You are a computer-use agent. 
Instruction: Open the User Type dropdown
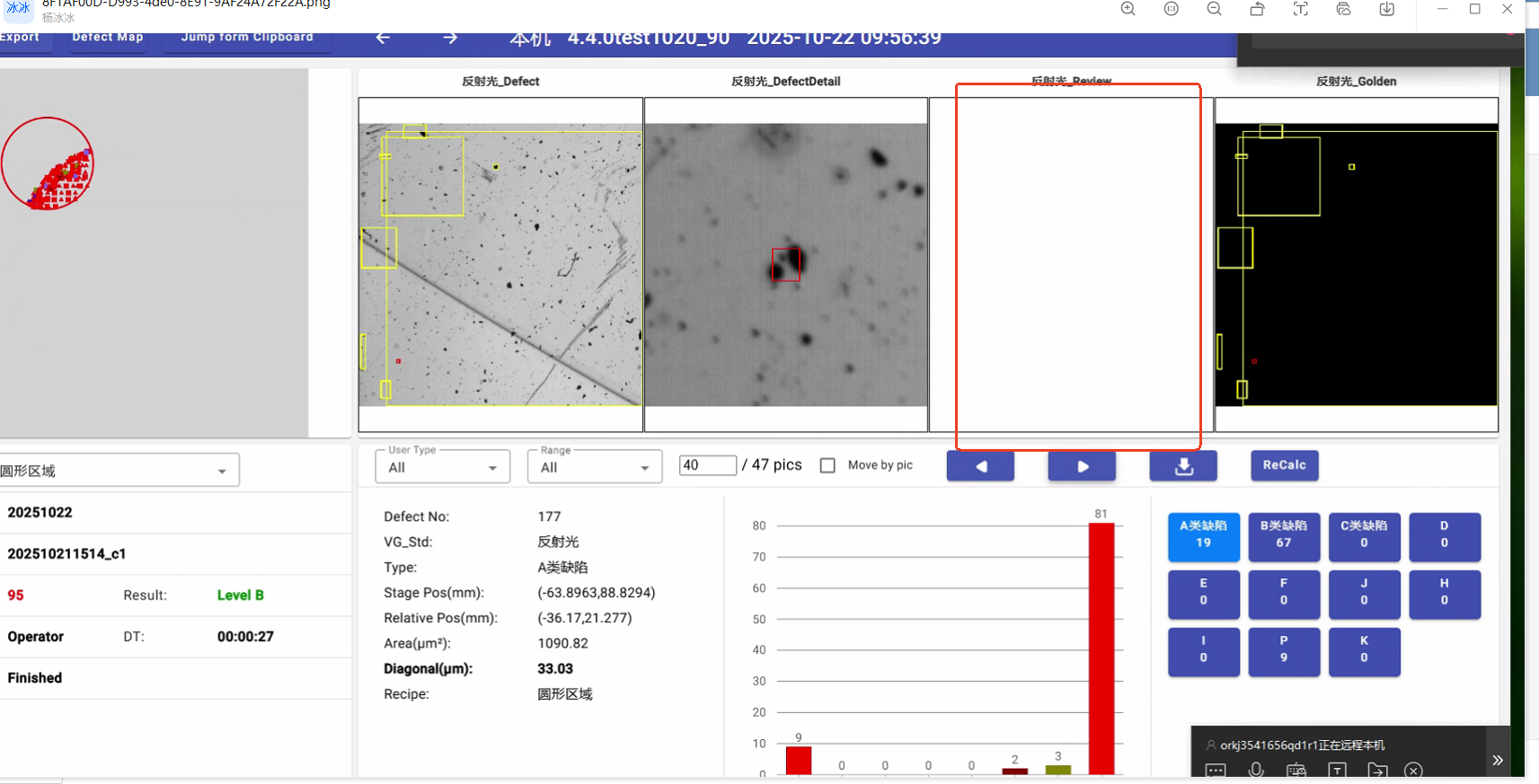tap(442, 467)
